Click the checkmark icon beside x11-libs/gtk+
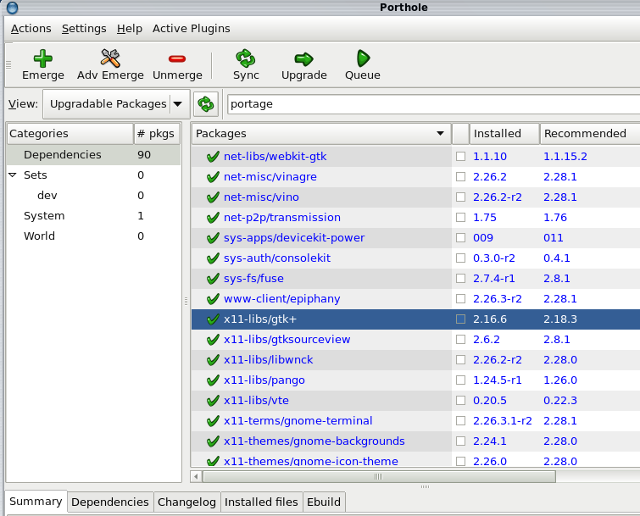 [213, 319]
